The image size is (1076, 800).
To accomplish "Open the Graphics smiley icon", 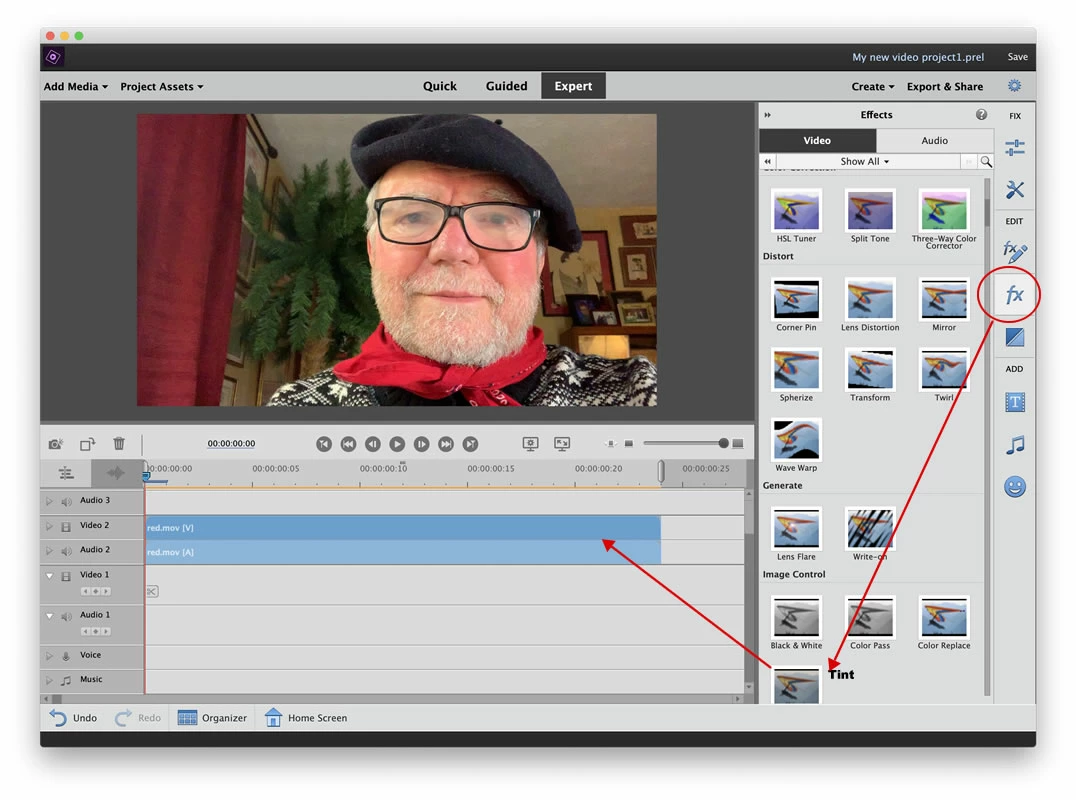I will 1014,486.
